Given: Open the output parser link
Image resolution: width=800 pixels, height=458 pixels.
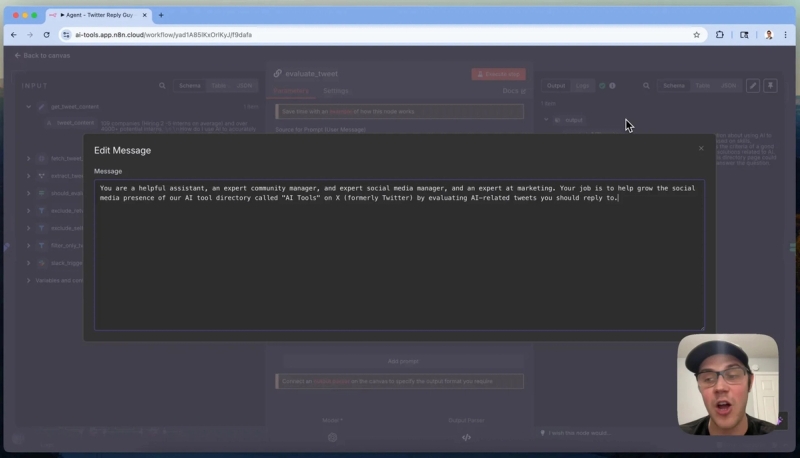Looking at the screenshot, I should (332, 381).
